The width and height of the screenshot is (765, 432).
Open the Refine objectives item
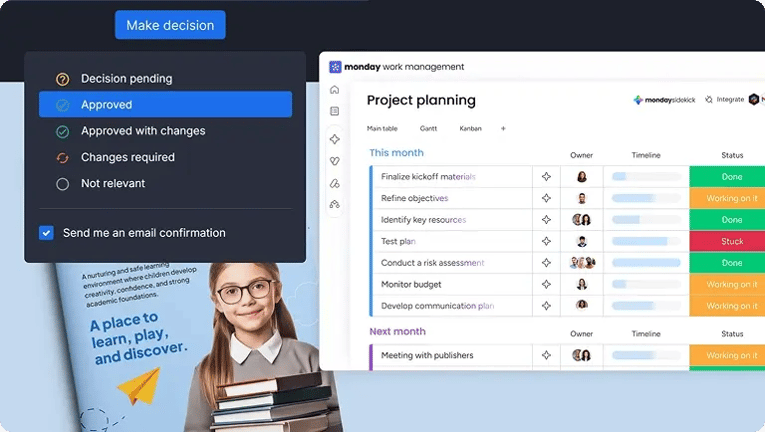point(414,198)
